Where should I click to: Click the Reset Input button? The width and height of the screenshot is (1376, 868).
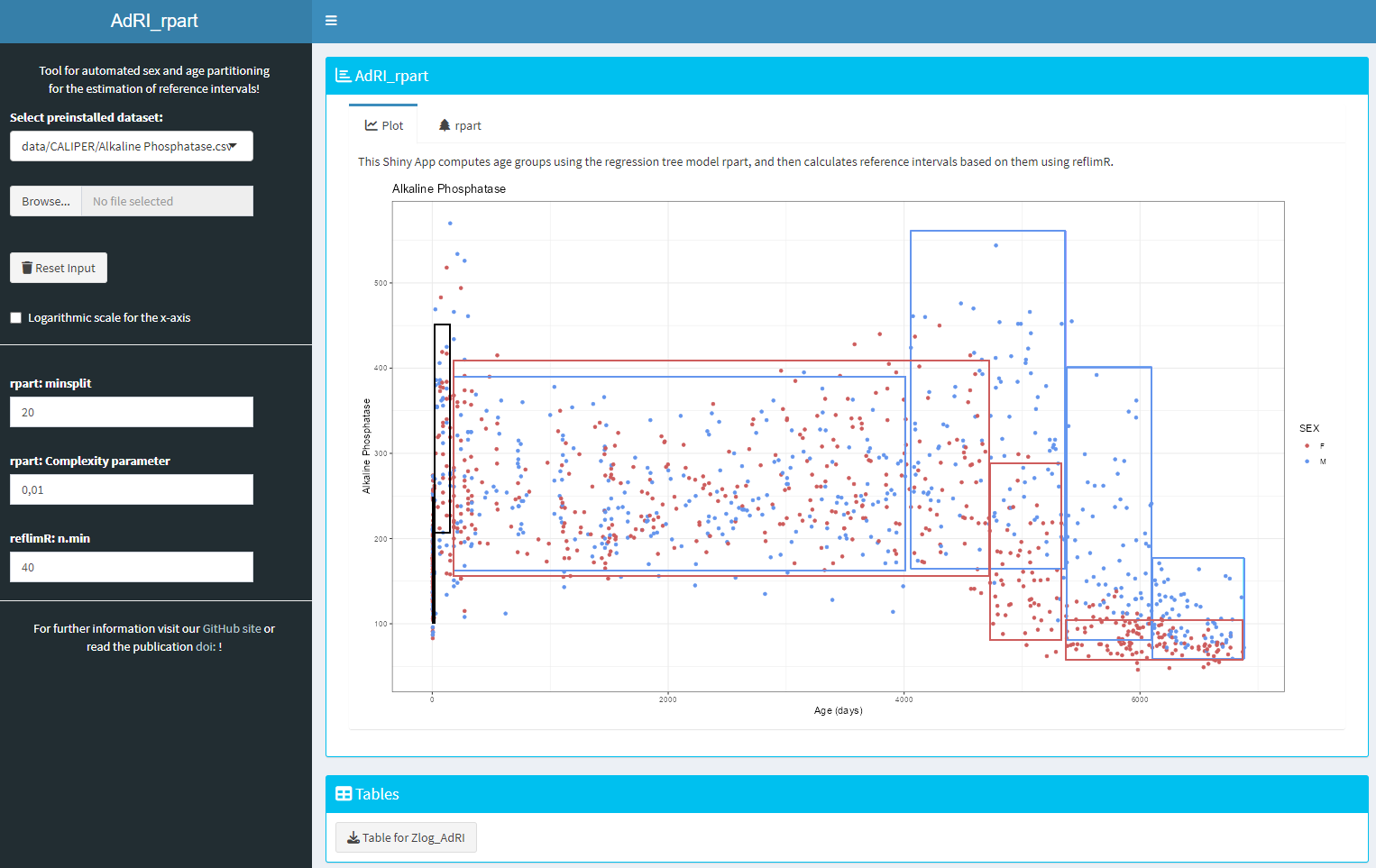(59, 268)
